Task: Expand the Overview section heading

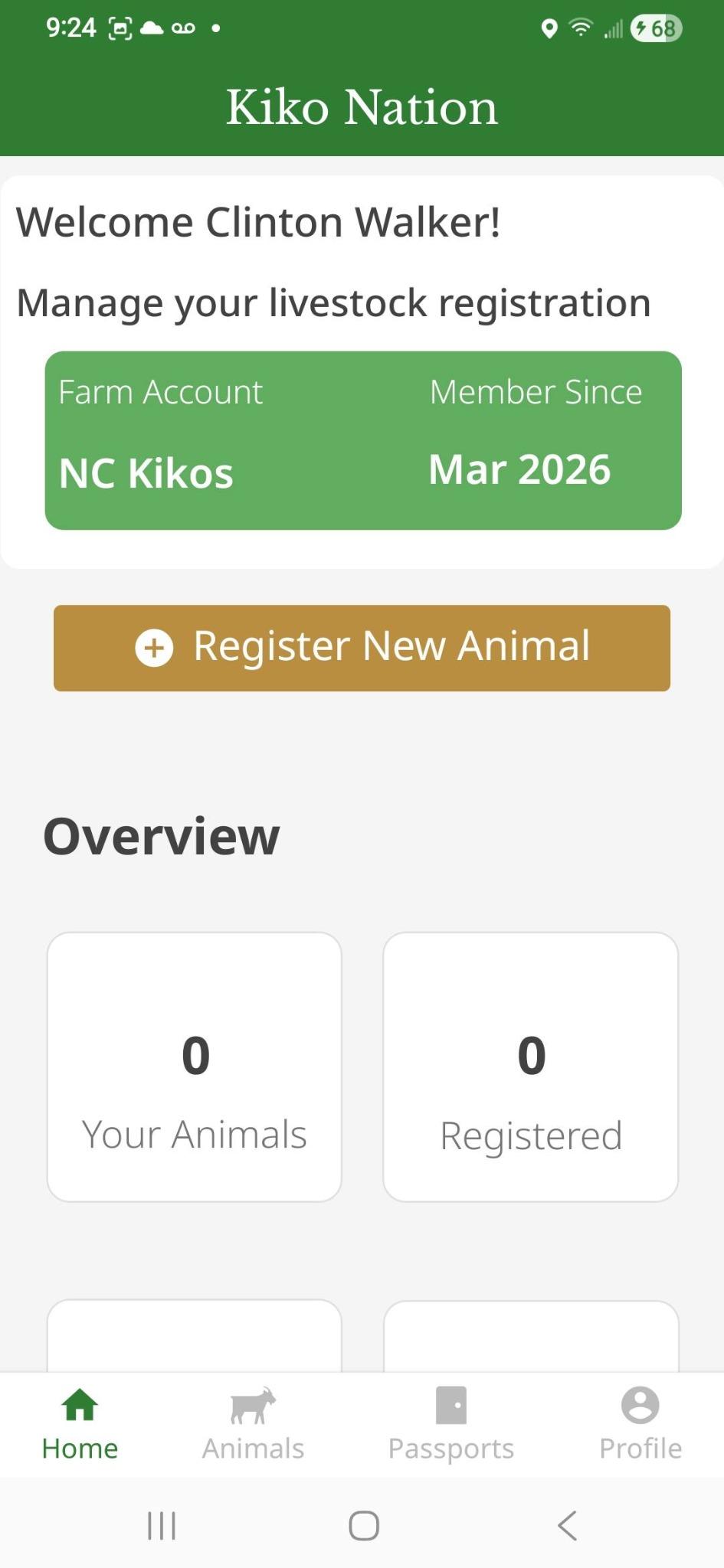Action: click(x=162, y=835)
